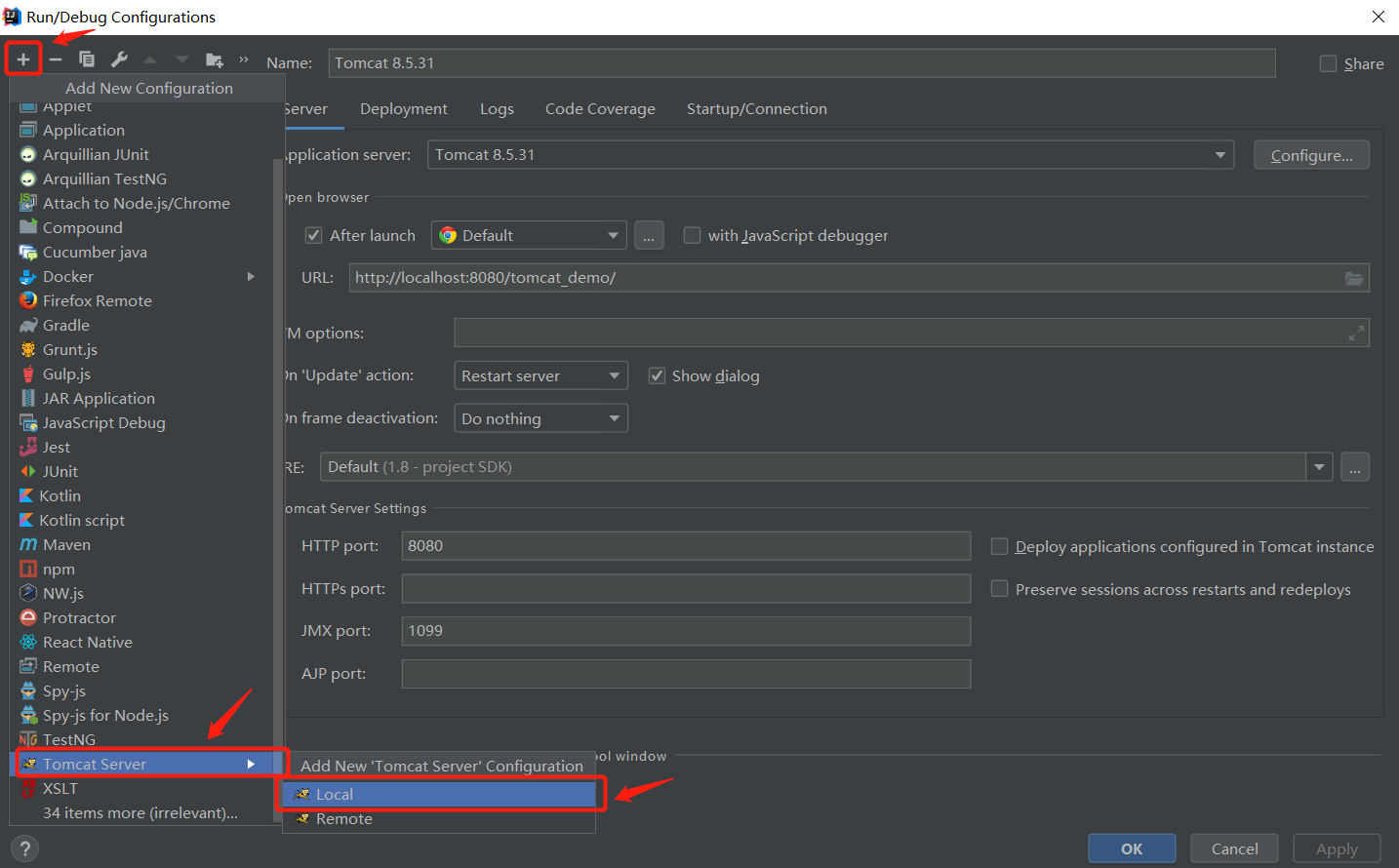Click the VM options input field

pos(911,333)
